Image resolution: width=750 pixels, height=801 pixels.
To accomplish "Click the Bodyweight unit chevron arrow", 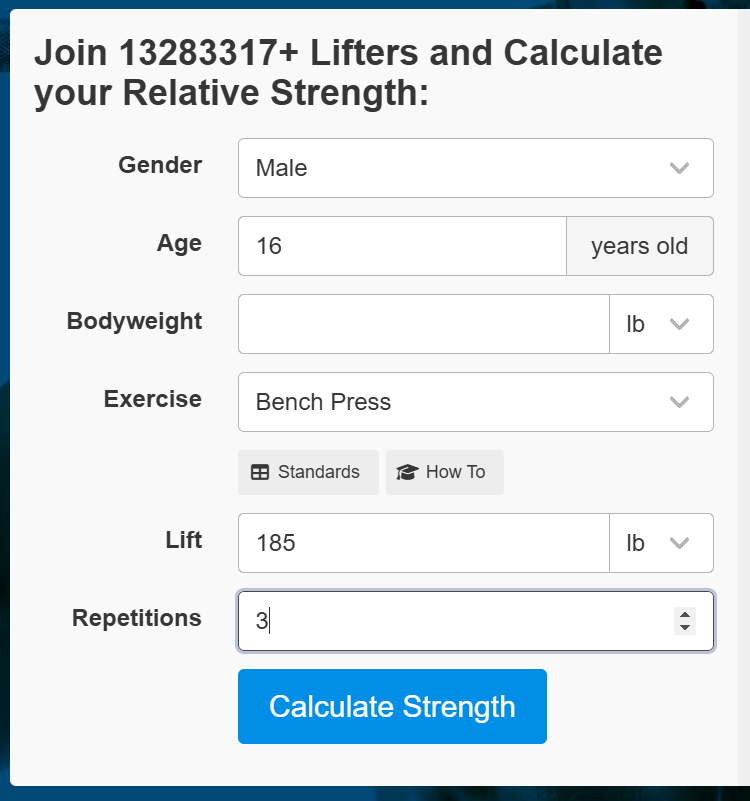I will pos(679,324).
